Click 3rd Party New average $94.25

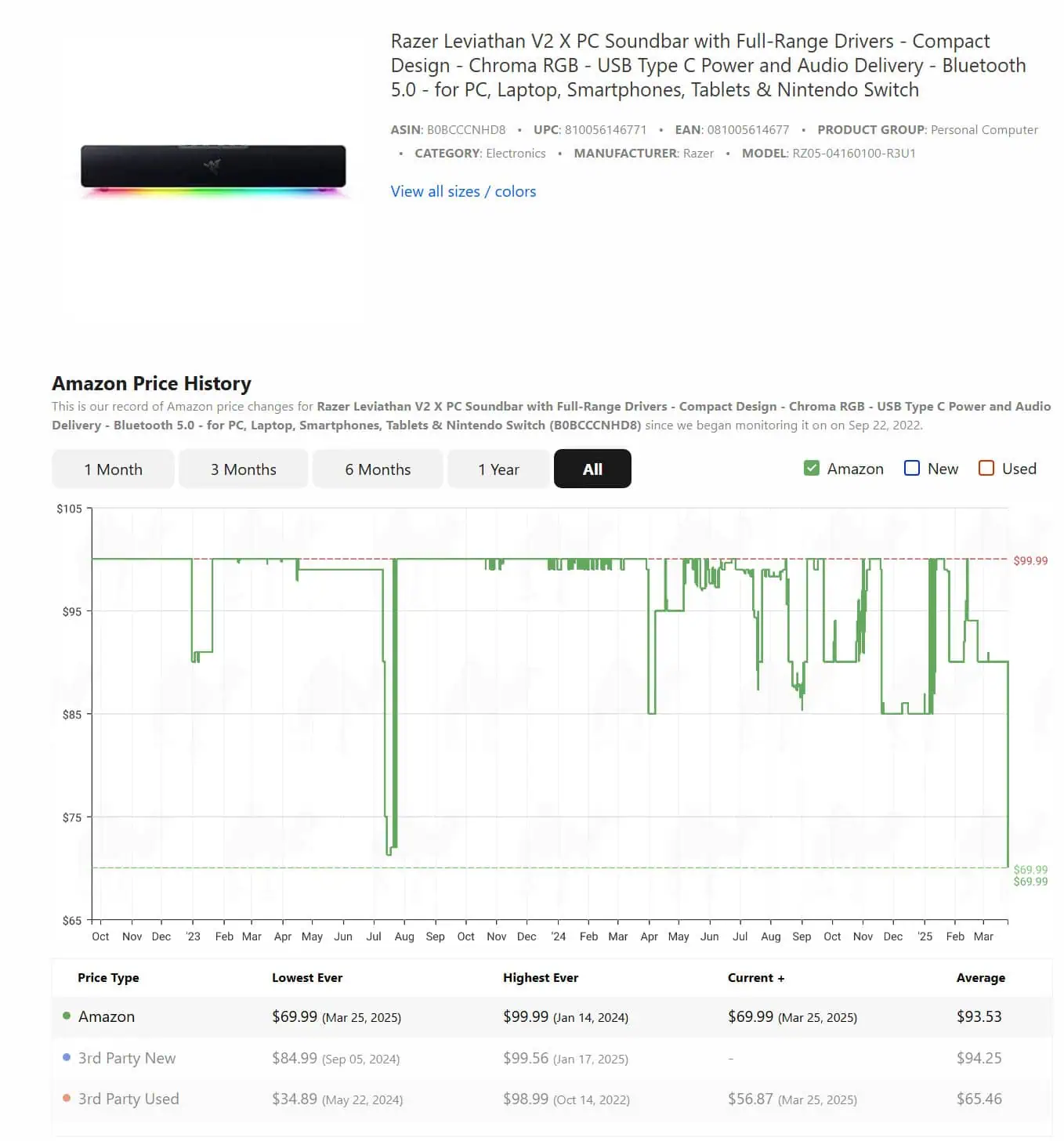tap(979, 1058)
